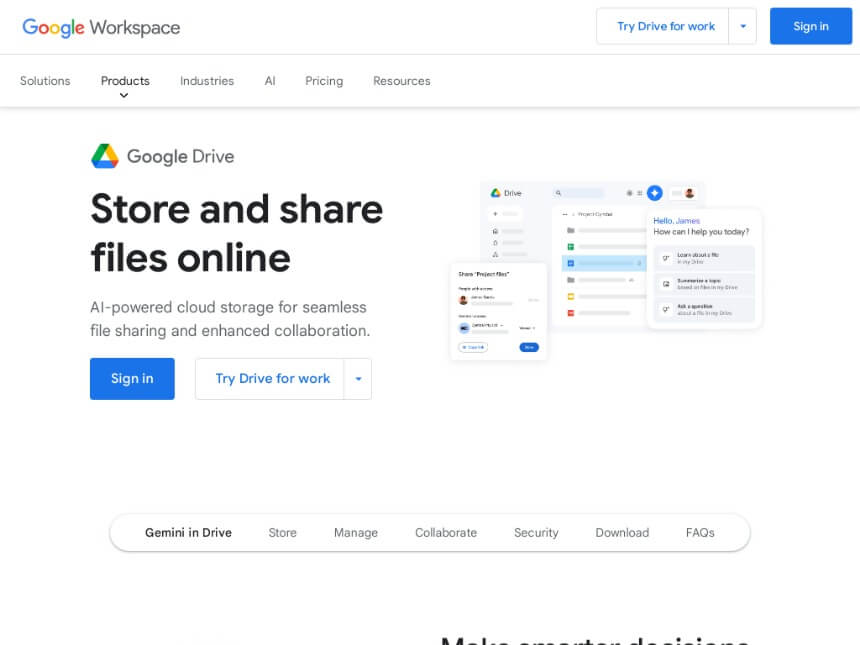Expand the Products menu chevron
Viewport: 860px width, 645px height.
point(124,96)
